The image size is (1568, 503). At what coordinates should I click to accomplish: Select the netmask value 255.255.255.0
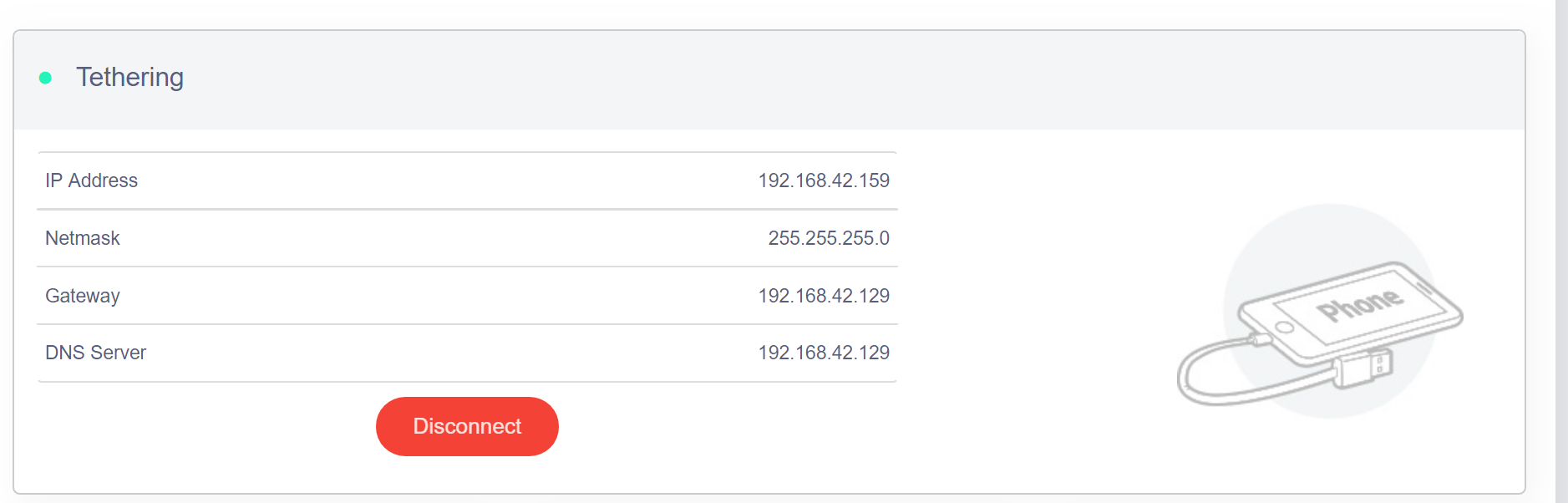coord(828,238)
